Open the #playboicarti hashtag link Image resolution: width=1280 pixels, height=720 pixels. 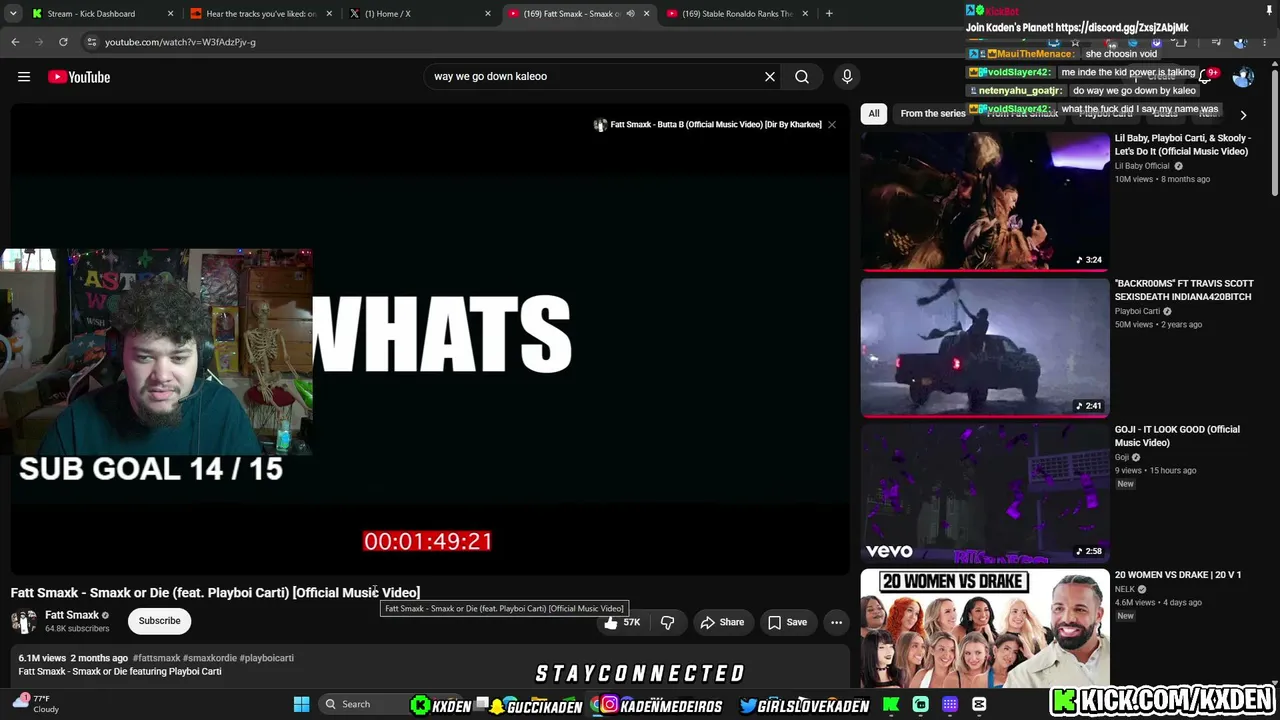pos(265,658)
